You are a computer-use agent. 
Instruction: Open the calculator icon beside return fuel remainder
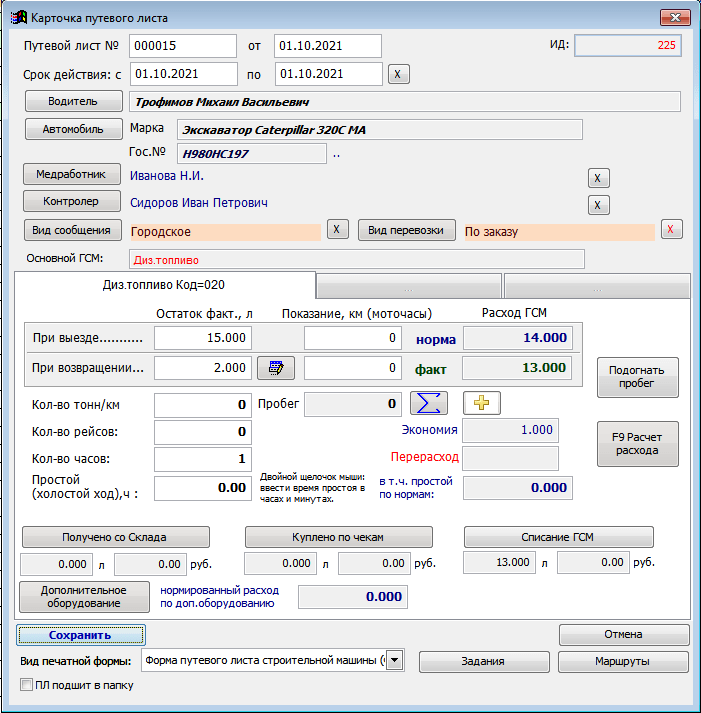tap(276, 368)
